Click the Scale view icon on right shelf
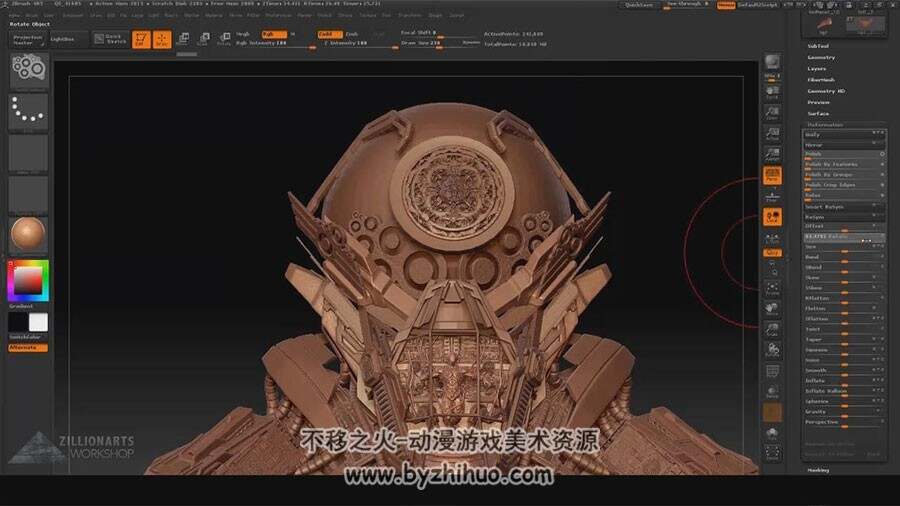Viewport: 900px width, 506px height. 772,329
